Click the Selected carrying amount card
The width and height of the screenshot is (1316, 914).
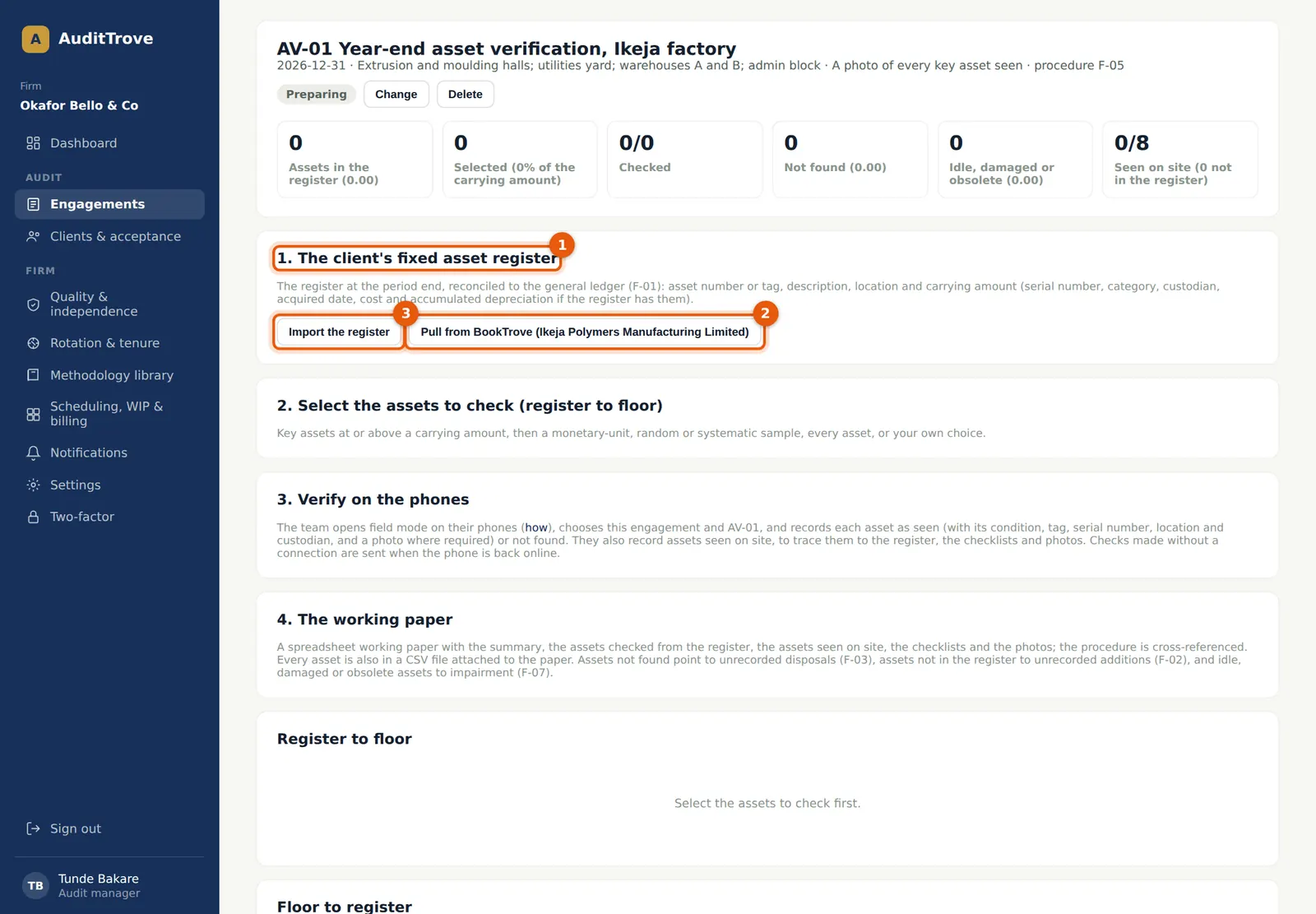520,160
